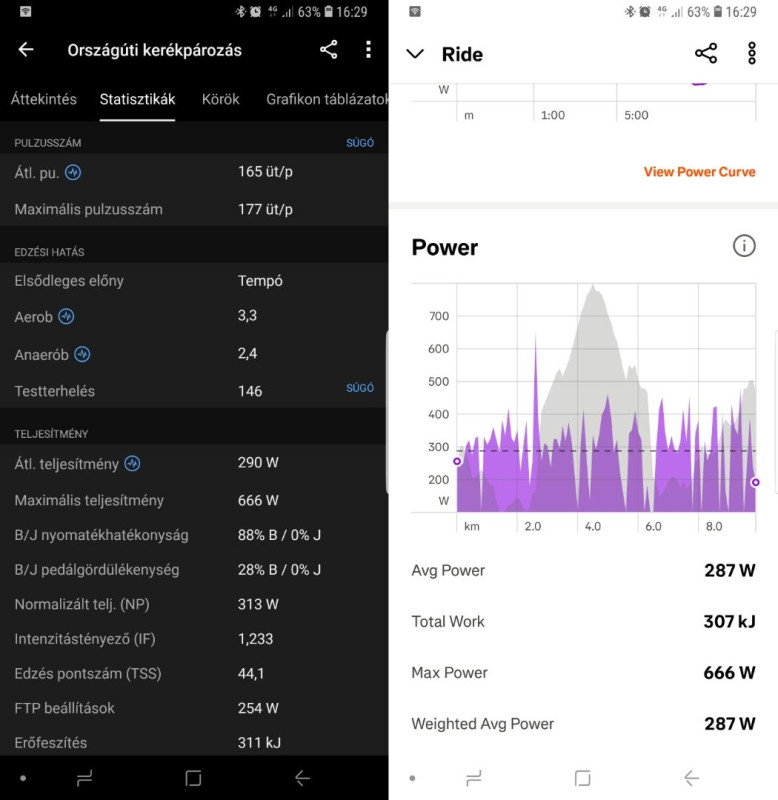Viewport: 778px width, 800px height.
Task: Tap the Recents button in left navigation bar
Action: click(84, 778)
